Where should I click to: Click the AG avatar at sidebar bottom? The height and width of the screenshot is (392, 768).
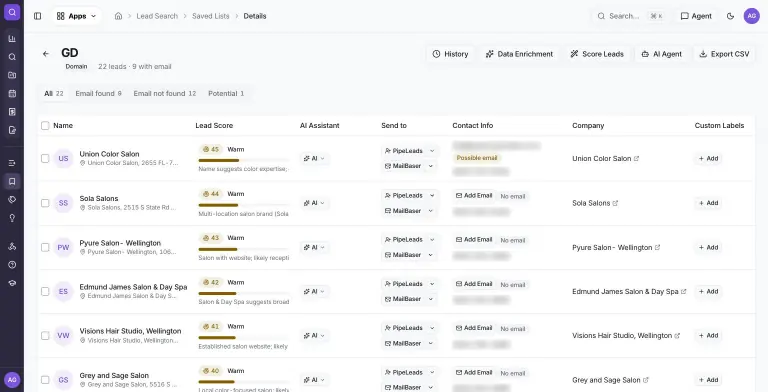pos(12,380)
